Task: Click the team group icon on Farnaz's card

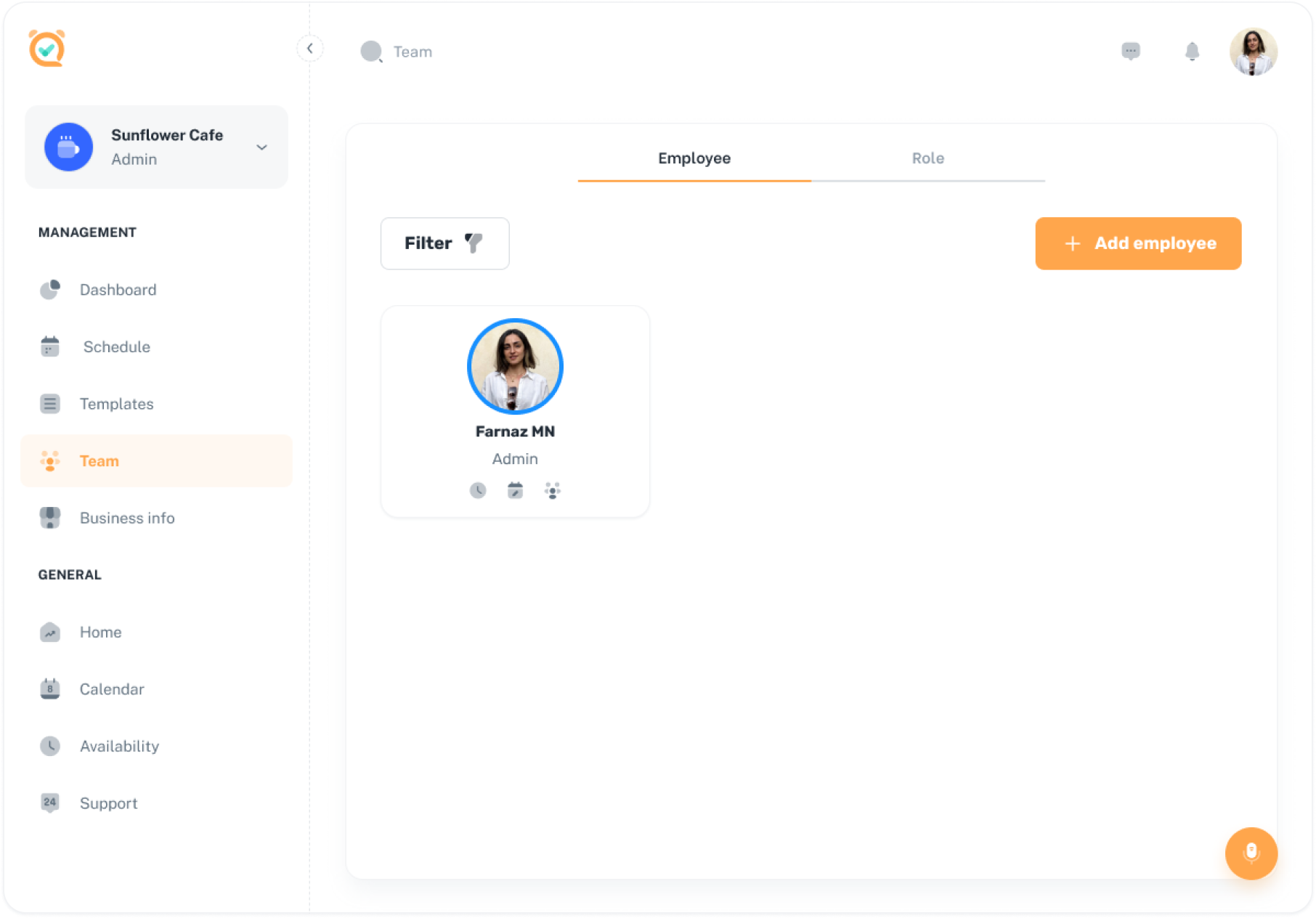Action: click(553, 491)
